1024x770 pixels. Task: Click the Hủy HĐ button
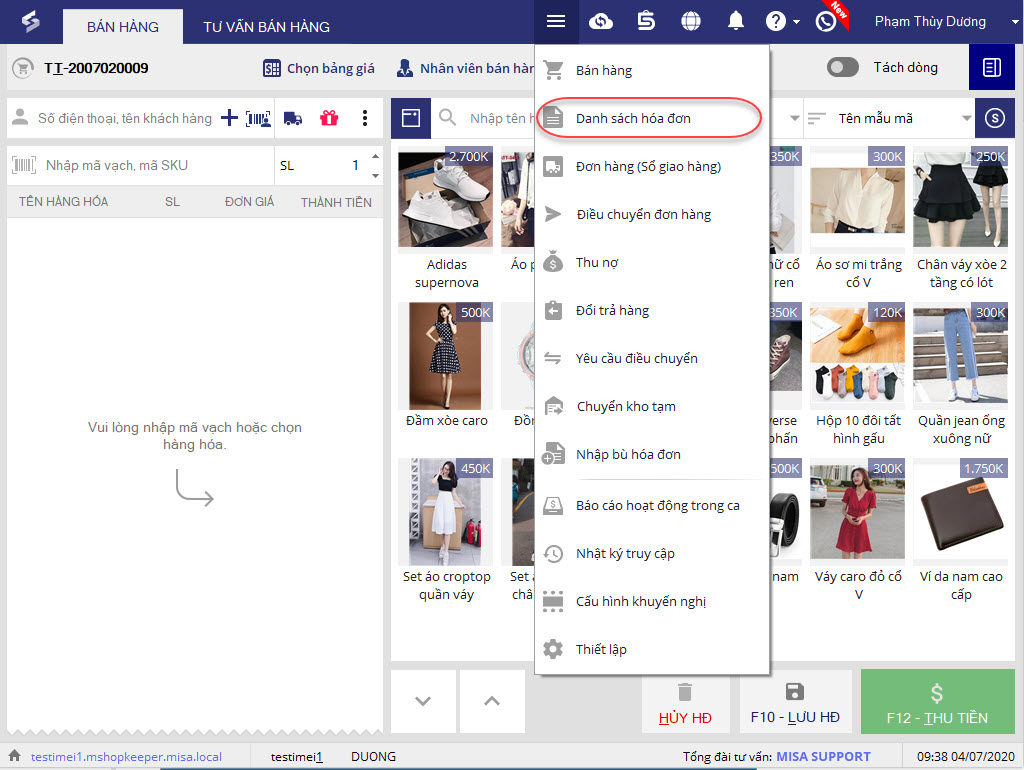click(x=685, y=704)
